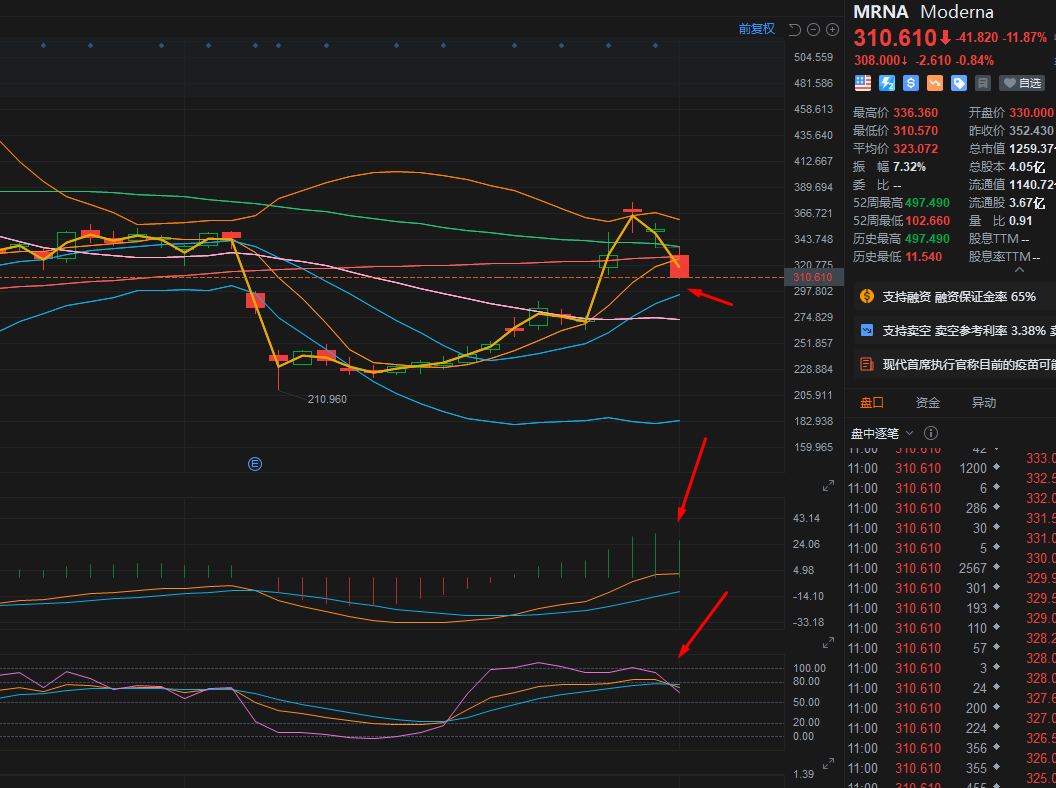
Task: Click the 182.938 price axis label
Action: tap(813, 421)
